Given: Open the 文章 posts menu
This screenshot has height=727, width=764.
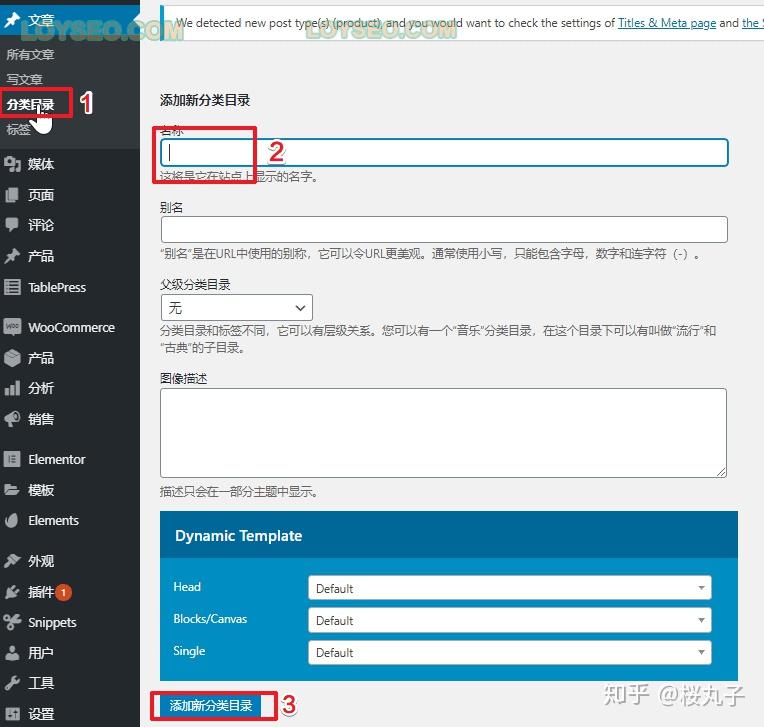Looking at the screenshot, I should click(x=41, y=20).
